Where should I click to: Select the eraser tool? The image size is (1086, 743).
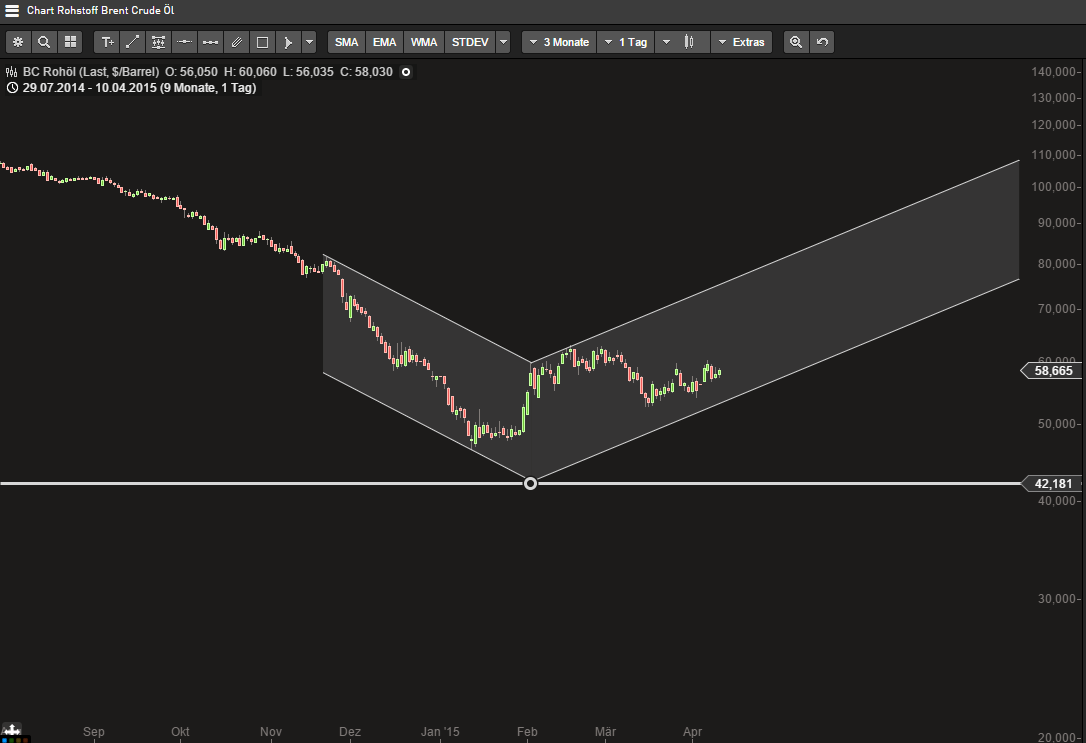[236, 42]
